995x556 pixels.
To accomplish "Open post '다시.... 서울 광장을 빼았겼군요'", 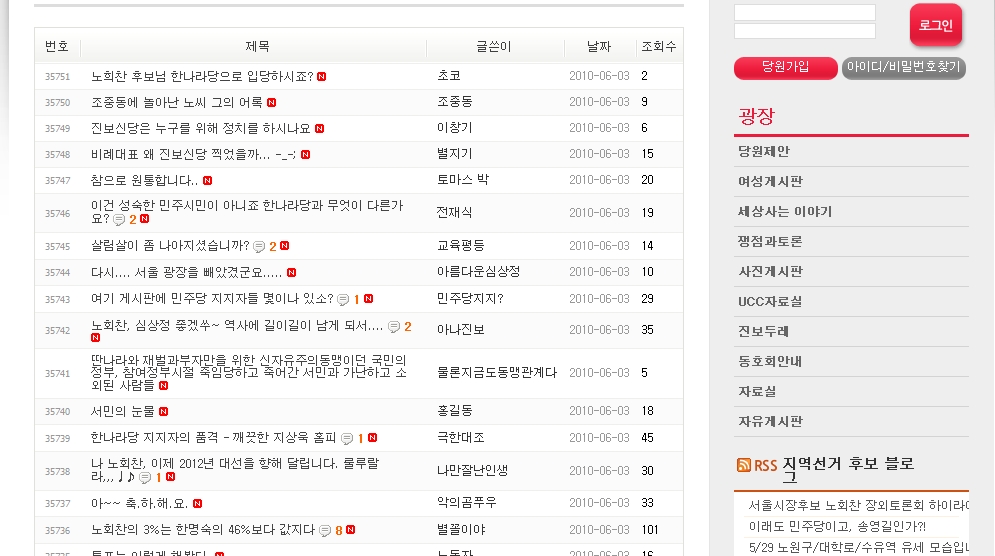I will point(187,273).
